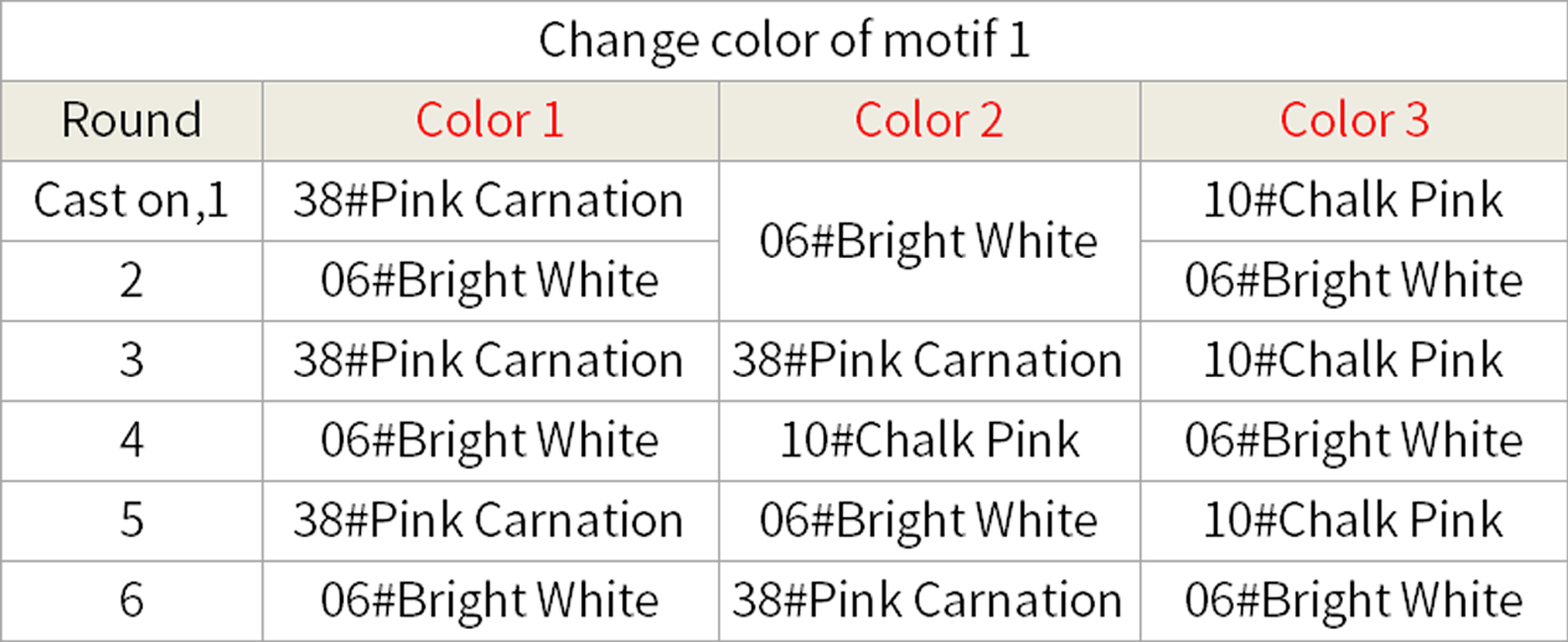This screenshot has width=1568, height=642.
Task: Select Round 3 Color 2 Pink Carnation cell
Action: (929, 361)
